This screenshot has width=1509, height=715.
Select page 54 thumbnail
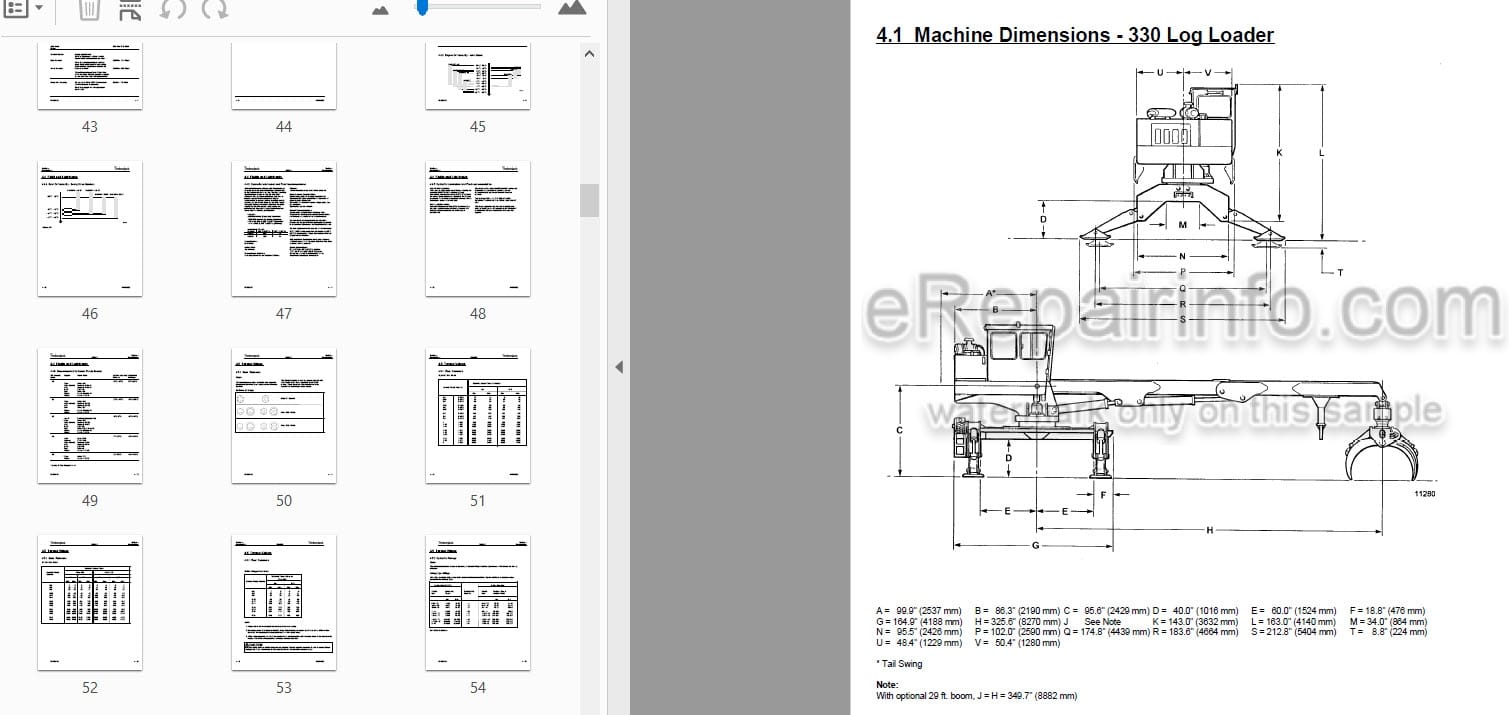point(478,602)
